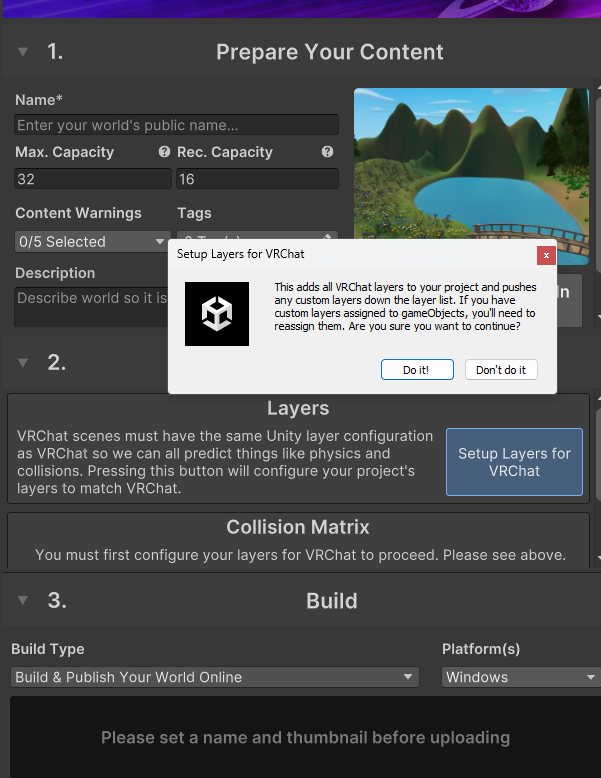Click the Max. Capacity help icon
The image size is (601, 778).
pyautogui.click(x=164, y=152)
